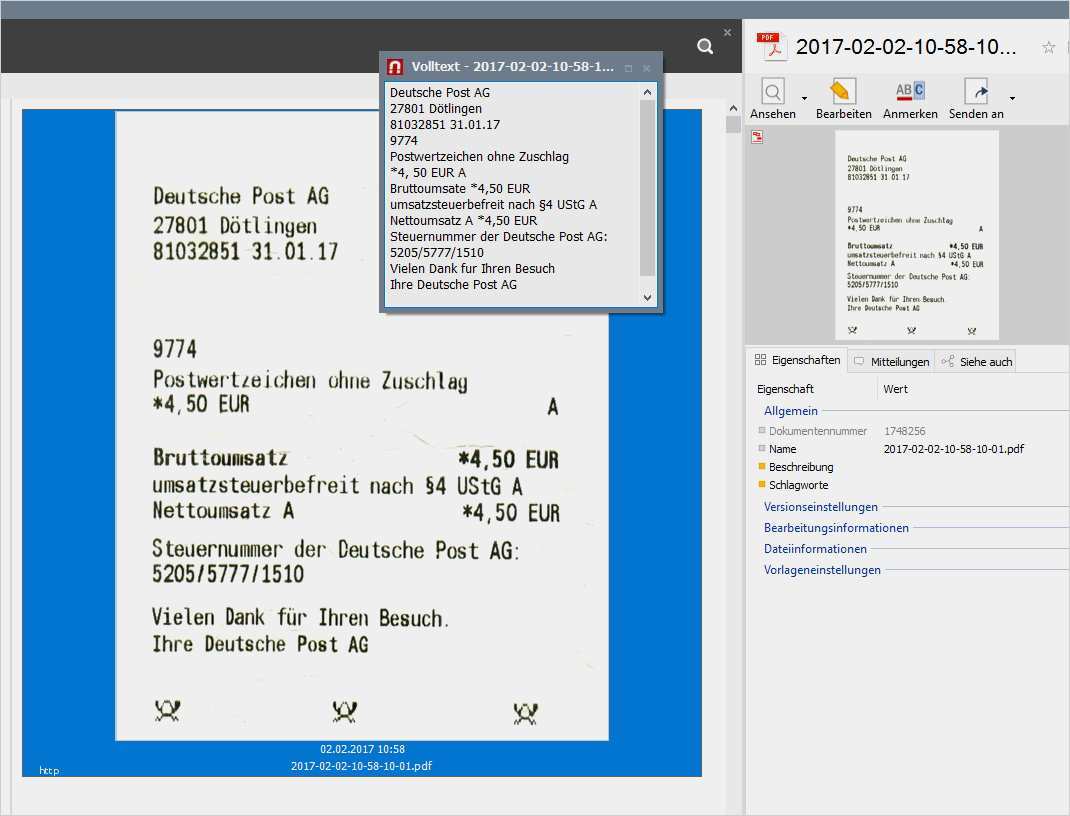The width and height of the screenshot is (1070, 816).
Task: Switch to the Siehe auch tab
Action: point(976,361)
